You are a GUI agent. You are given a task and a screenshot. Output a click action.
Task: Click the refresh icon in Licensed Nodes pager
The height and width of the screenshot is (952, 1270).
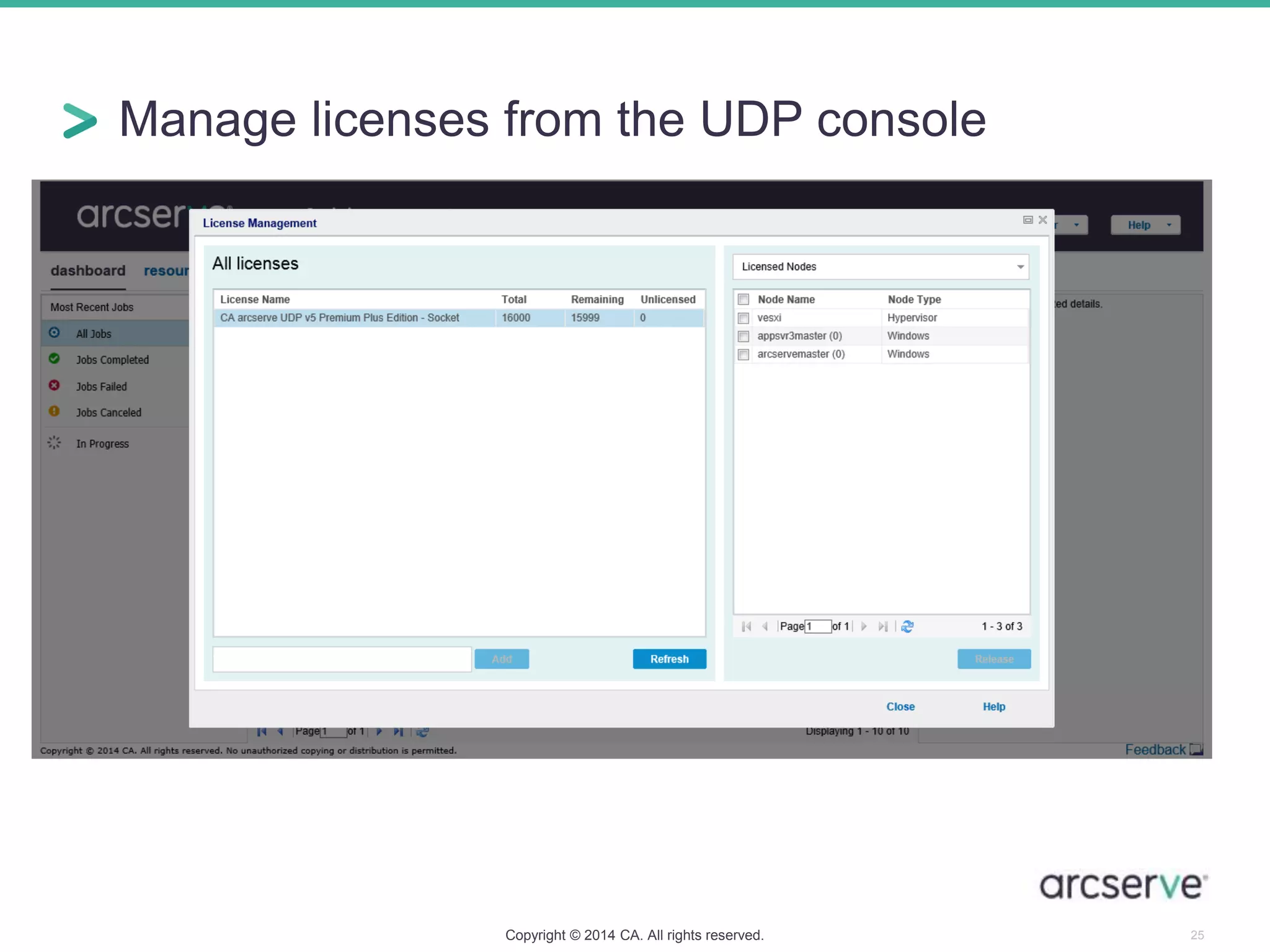907,627
